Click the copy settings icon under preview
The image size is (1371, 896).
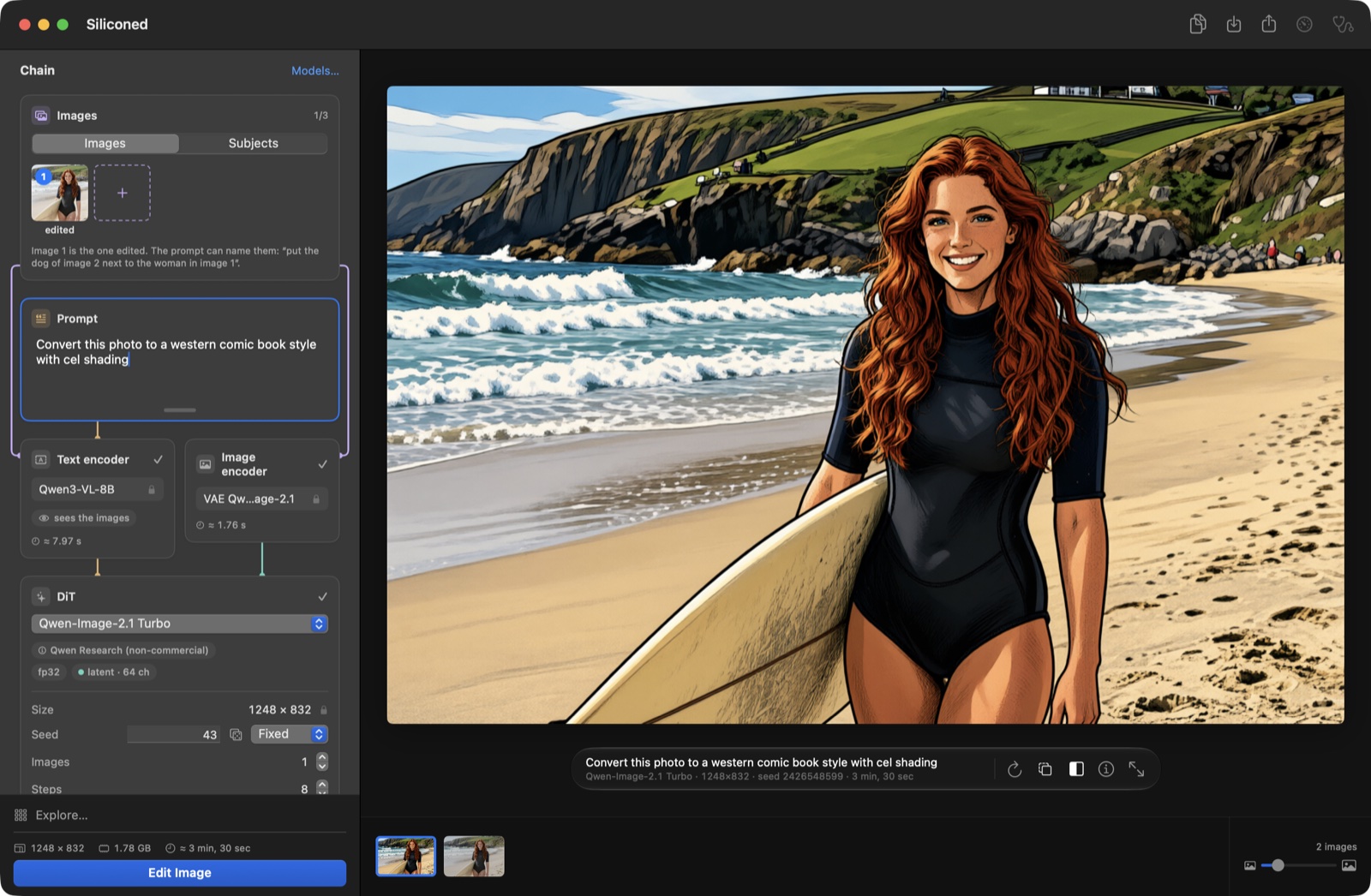click(x=1045, y=769)
